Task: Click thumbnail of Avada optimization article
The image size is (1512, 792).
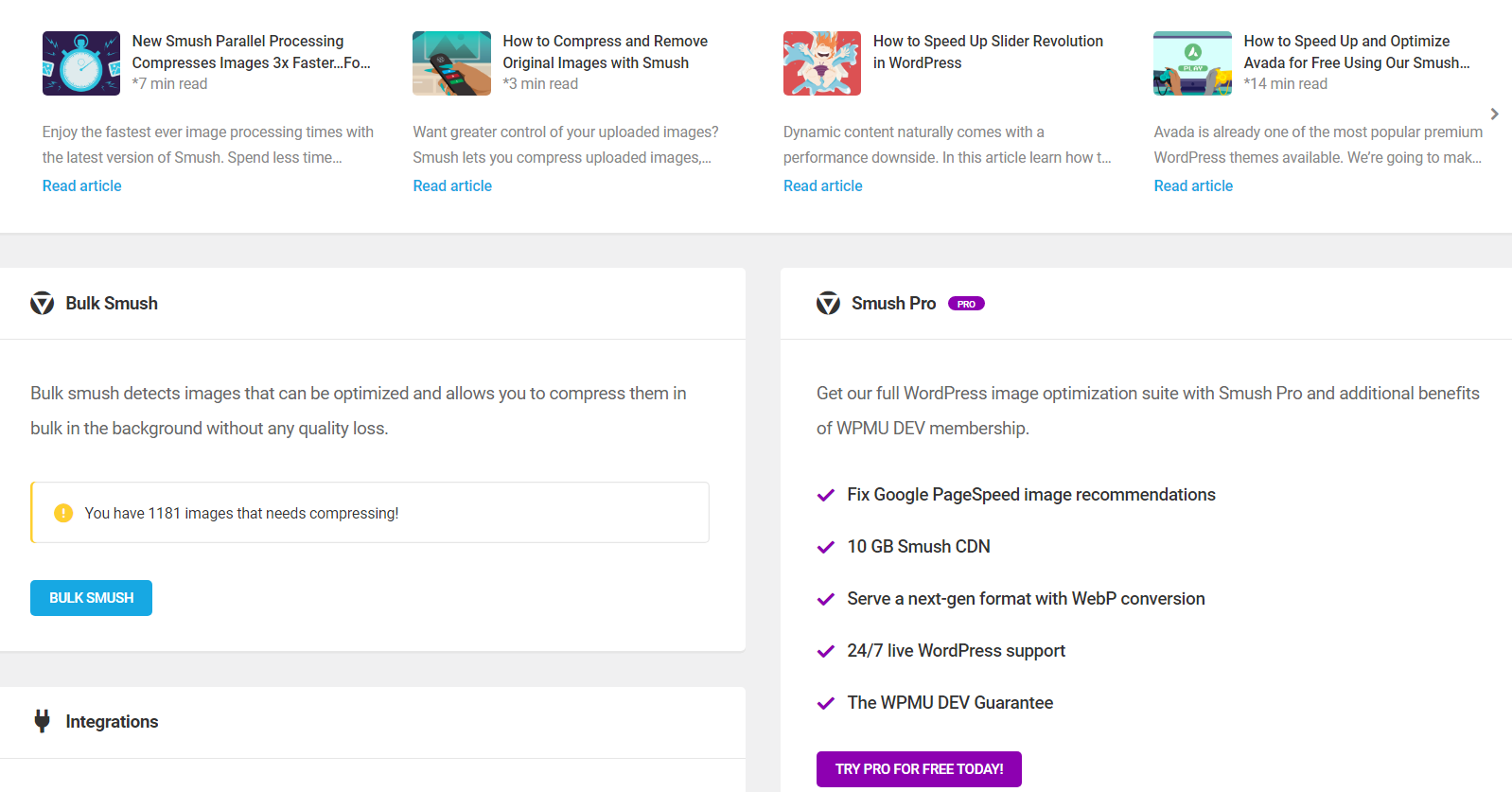Action: (1192, 63)
